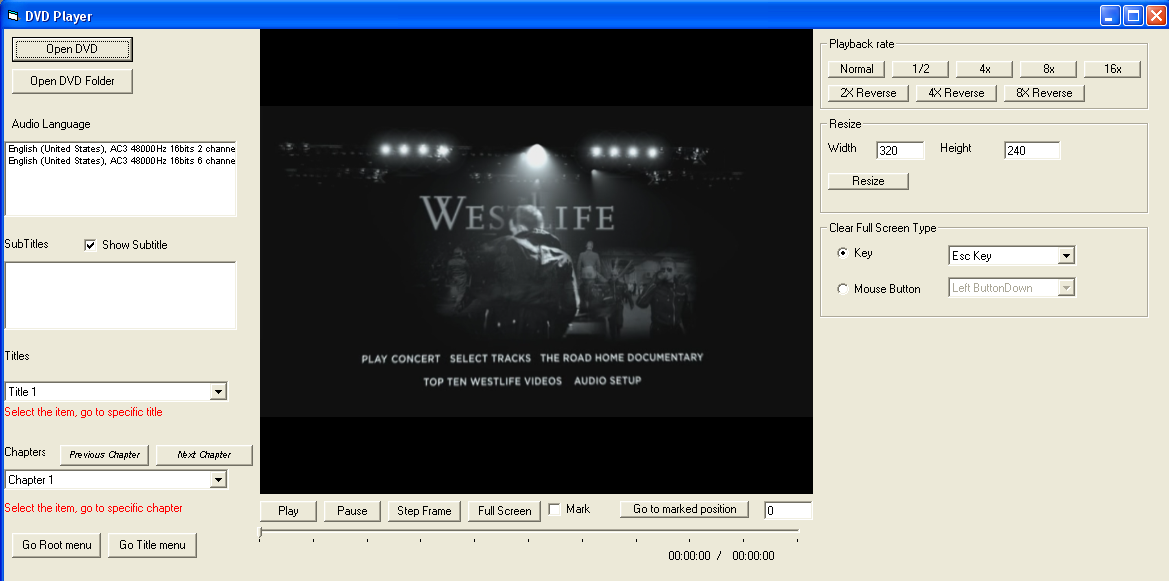
Task: Enable the Mark checkbox
Action: coord(555,510)
